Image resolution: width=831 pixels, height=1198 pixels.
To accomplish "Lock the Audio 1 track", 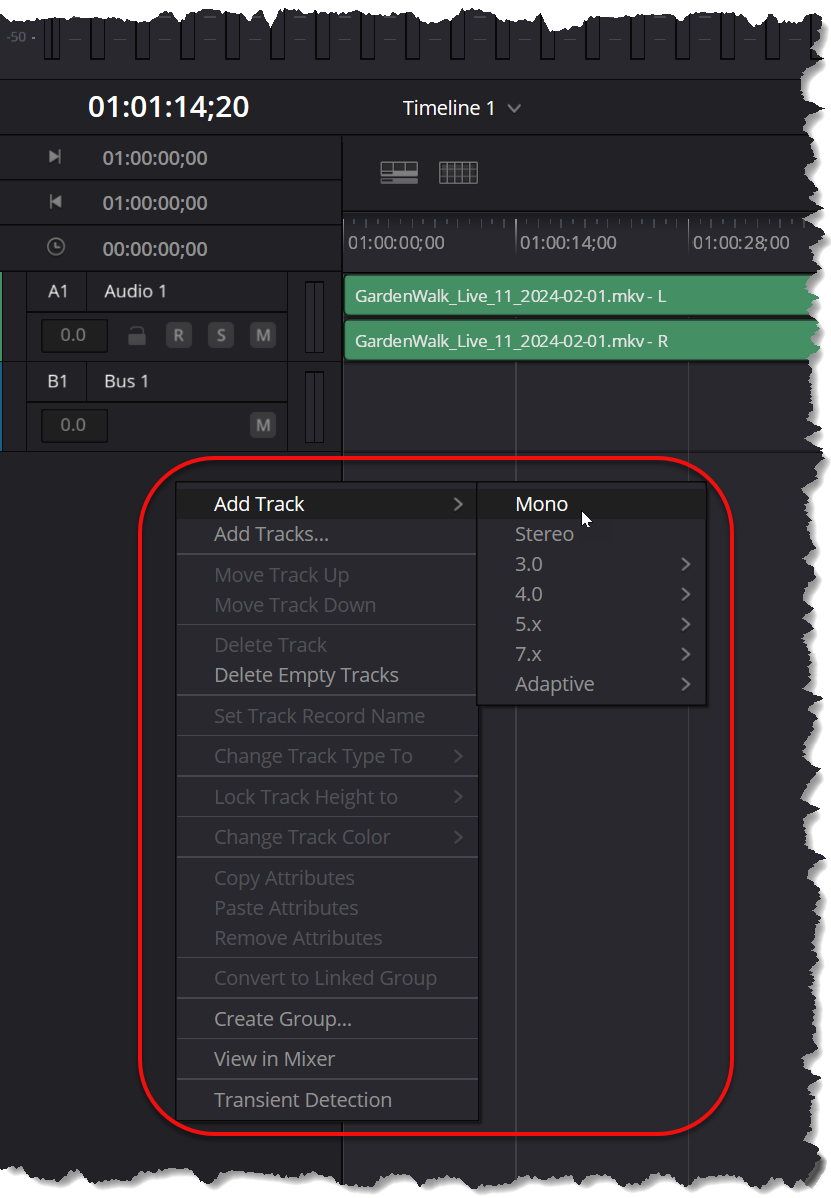I will pos(137,336).
